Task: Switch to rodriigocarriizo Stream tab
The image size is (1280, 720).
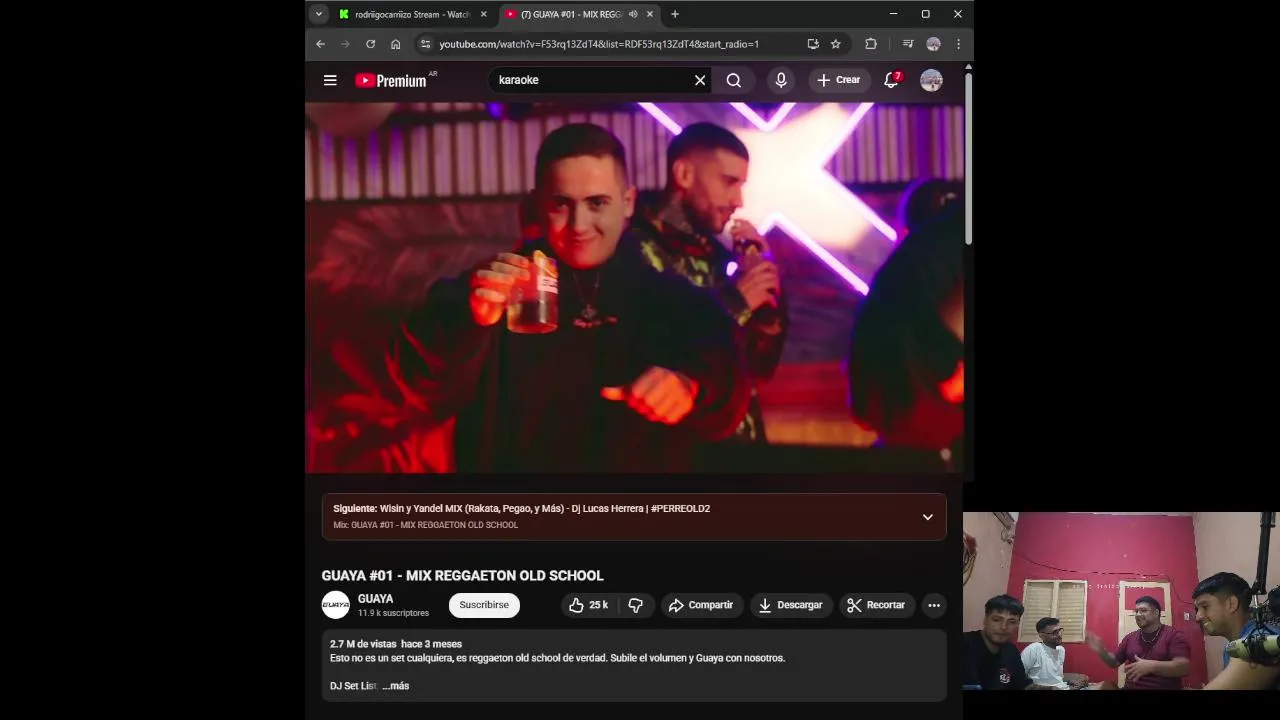Action: tap(412, 14)
